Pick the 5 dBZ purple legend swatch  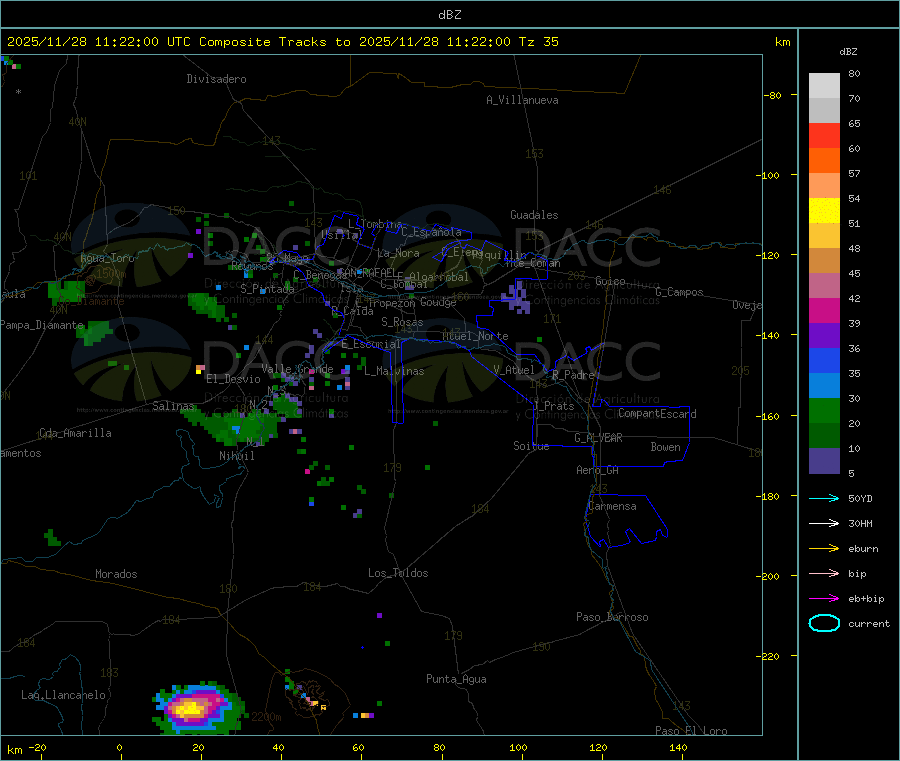coord(824,461)
